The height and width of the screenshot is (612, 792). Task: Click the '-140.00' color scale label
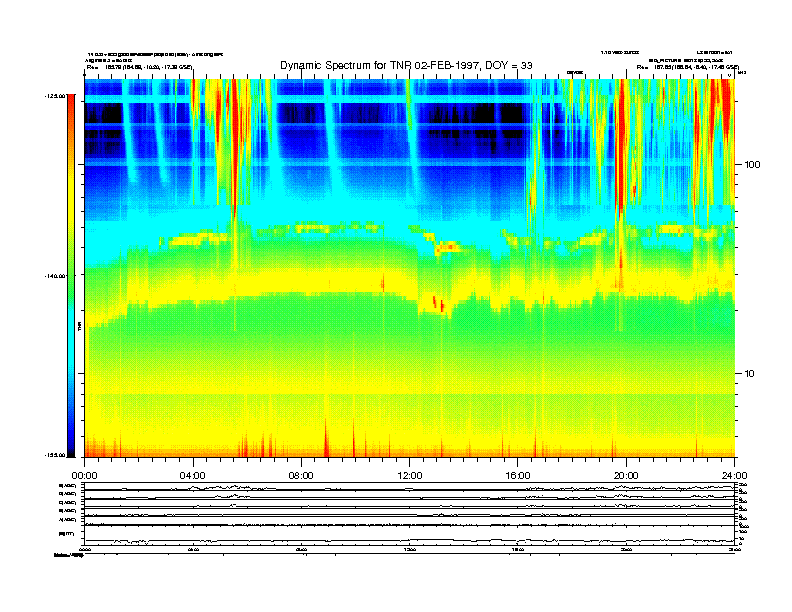pyautogui.click(x=56, y=276)
